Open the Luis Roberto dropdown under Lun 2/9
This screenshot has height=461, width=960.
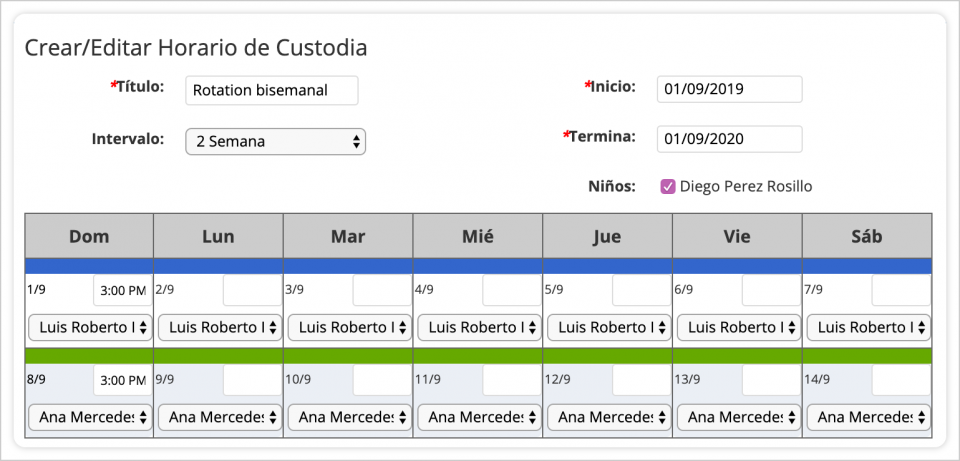pyautogui.click(x=220, y=328)
